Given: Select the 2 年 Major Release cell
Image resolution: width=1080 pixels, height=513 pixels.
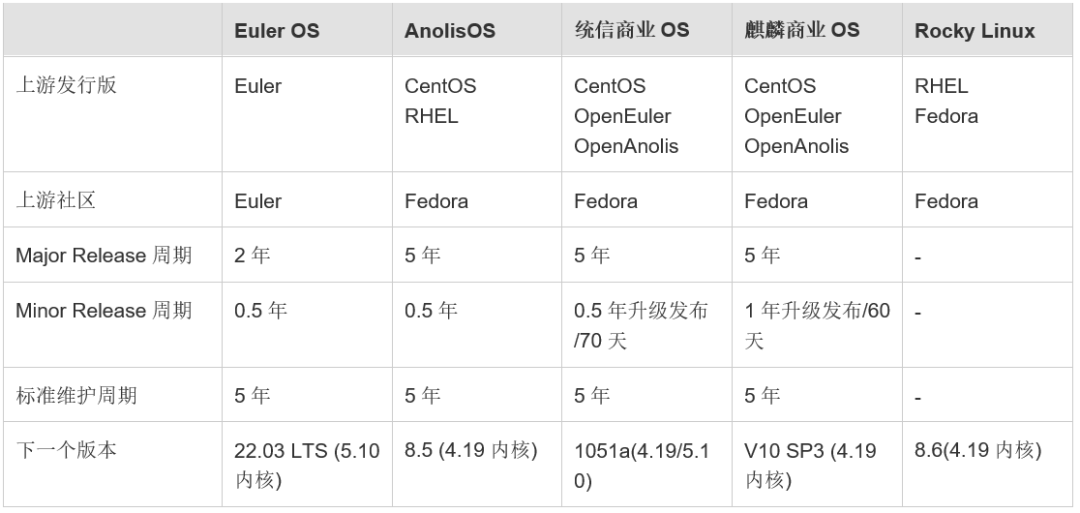Looking at the screenshot, I should (x=252, y=256).
